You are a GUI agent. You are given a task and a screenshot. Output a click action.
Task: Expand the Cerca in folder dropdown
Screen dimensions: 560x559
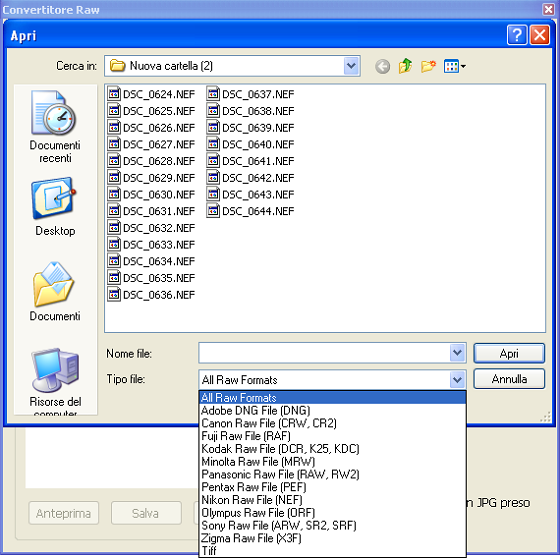(x=351, y=66)
